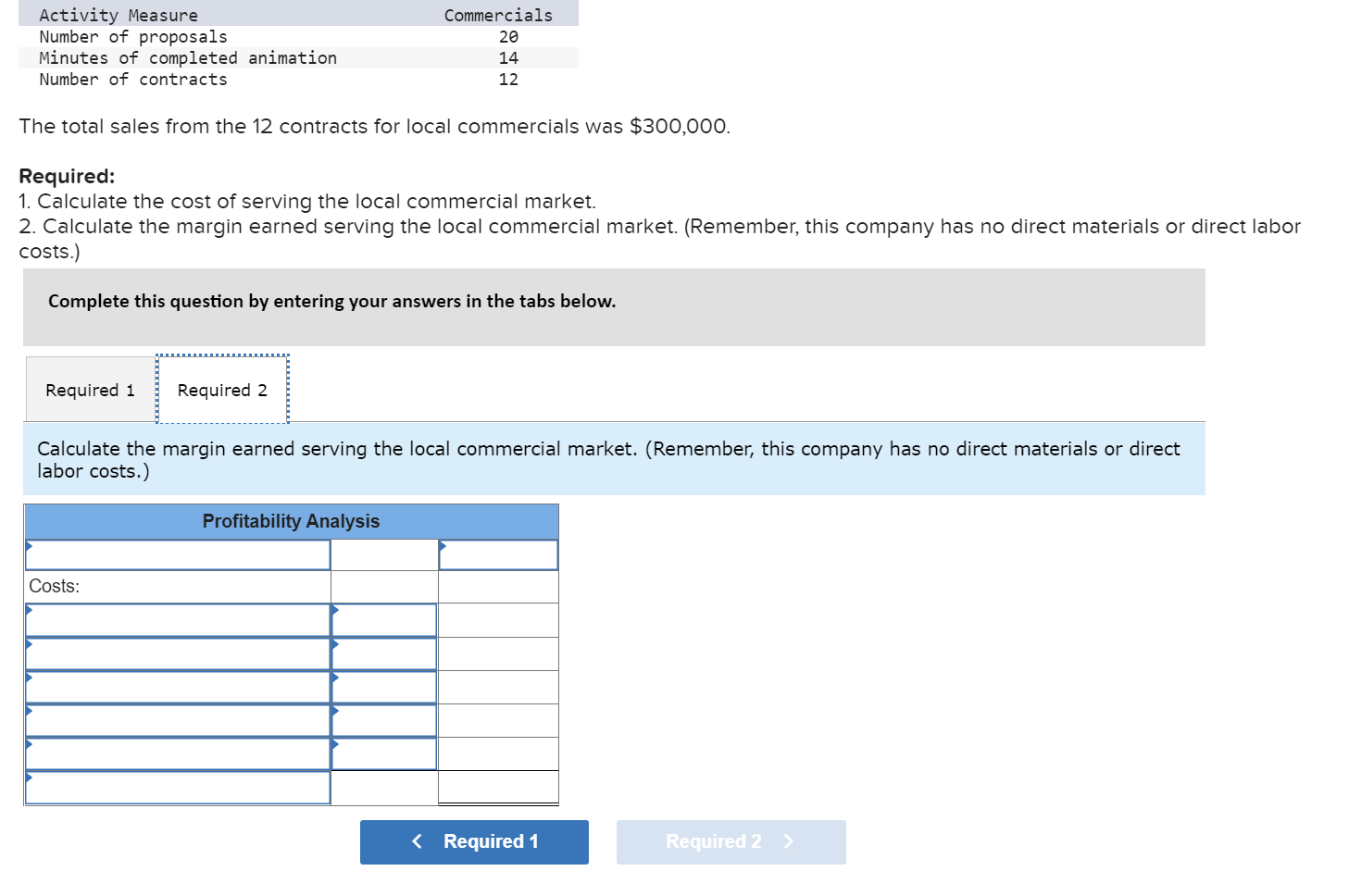Screen dimensions: 1349x896
Task: Click the bottom-row total cell with double underline
Action: 498,788
